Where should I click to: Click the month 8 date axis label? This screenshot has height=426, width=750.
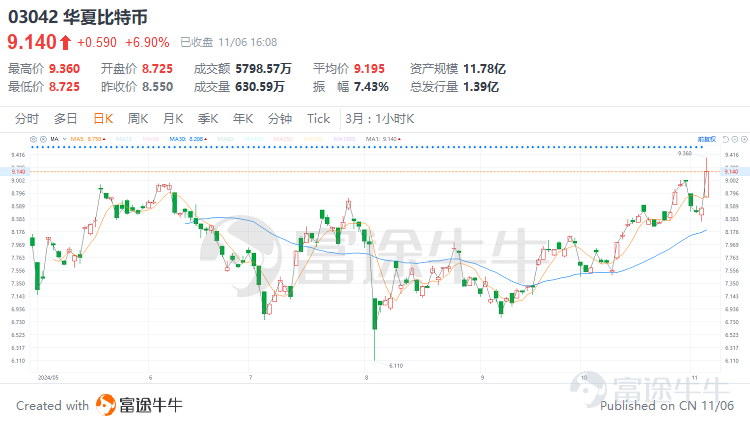(366, 378)
